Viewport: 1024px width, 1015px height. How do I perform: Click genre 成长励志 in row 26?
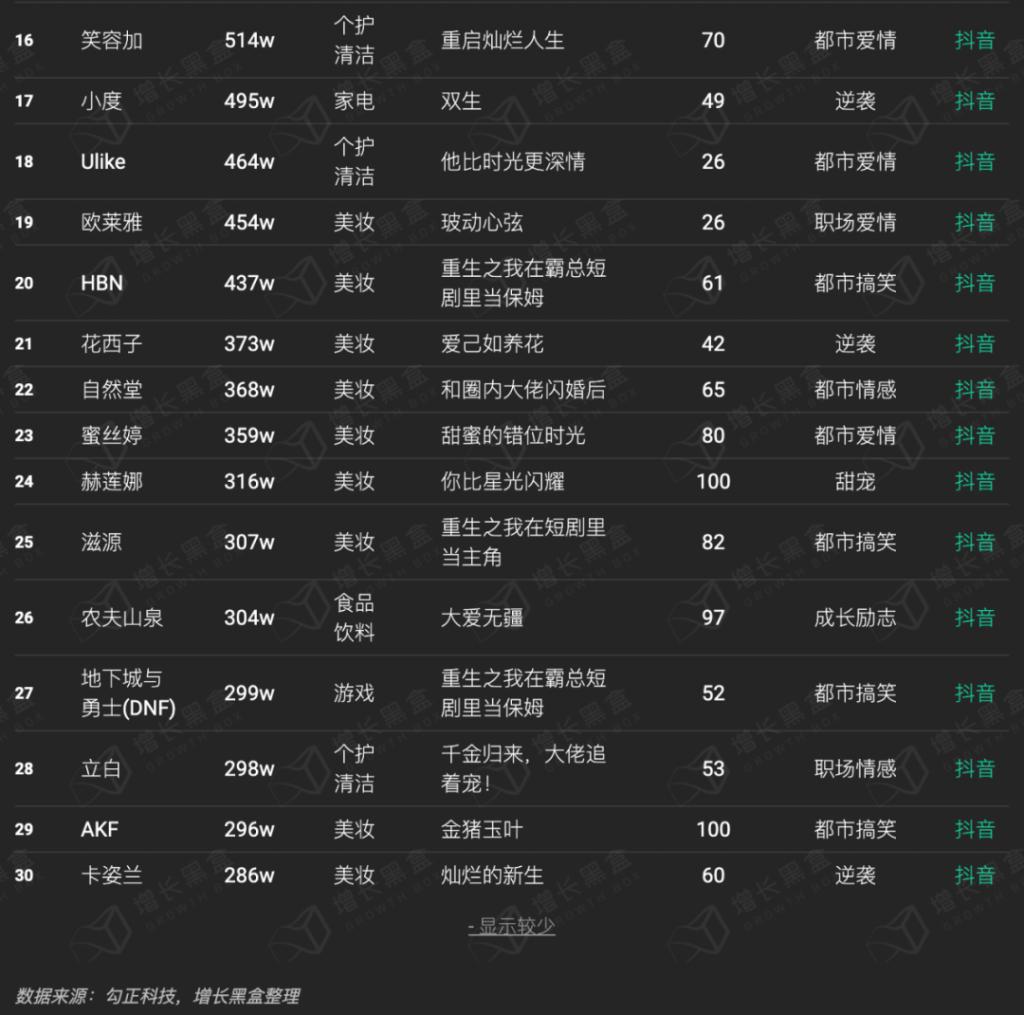[855, 617]
